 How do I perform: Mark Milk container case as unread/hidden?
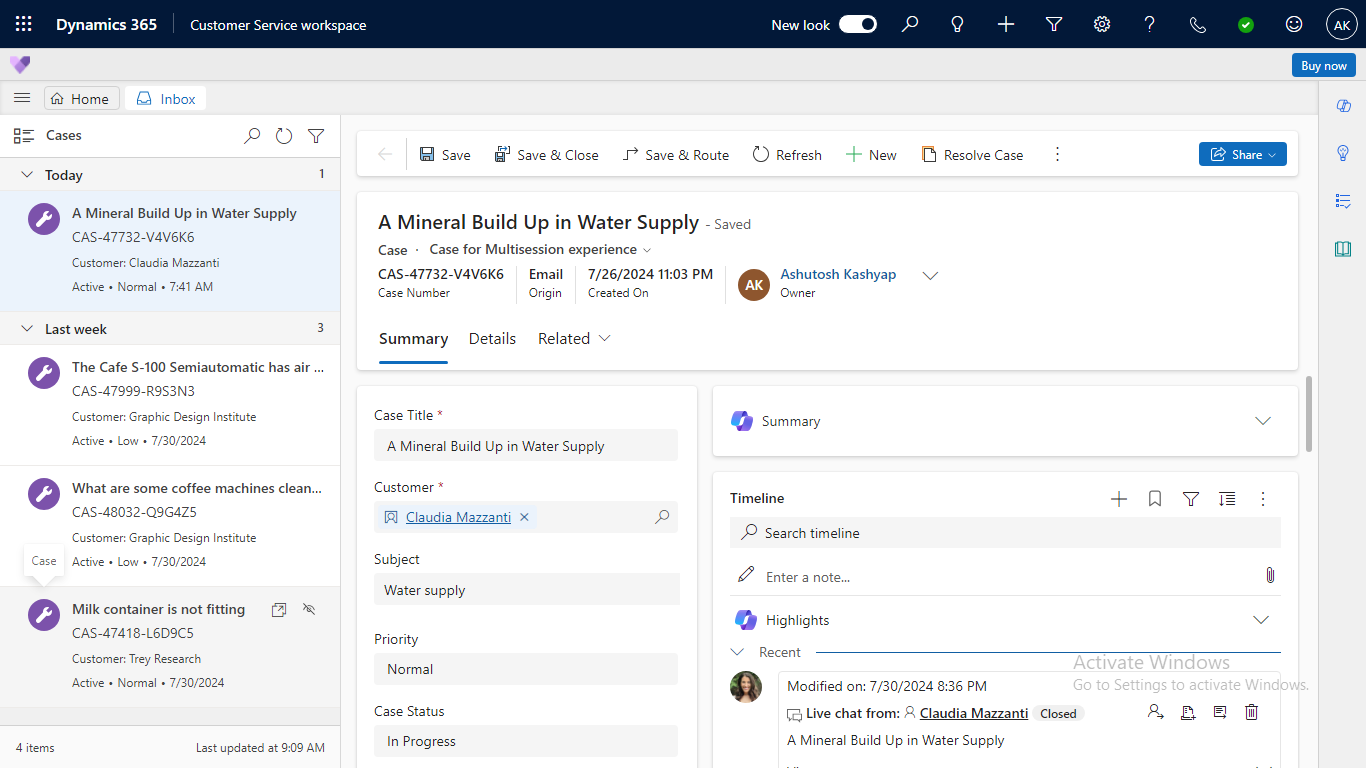[309, 609]
